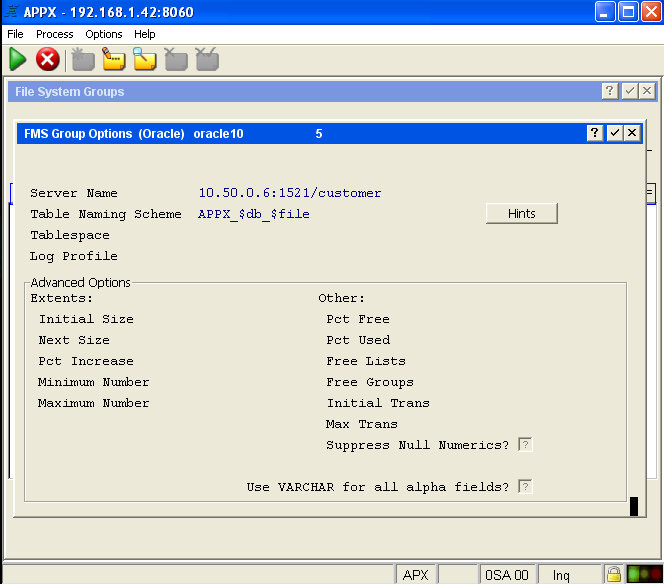Click the Table Naming Scheme field value

254,214
